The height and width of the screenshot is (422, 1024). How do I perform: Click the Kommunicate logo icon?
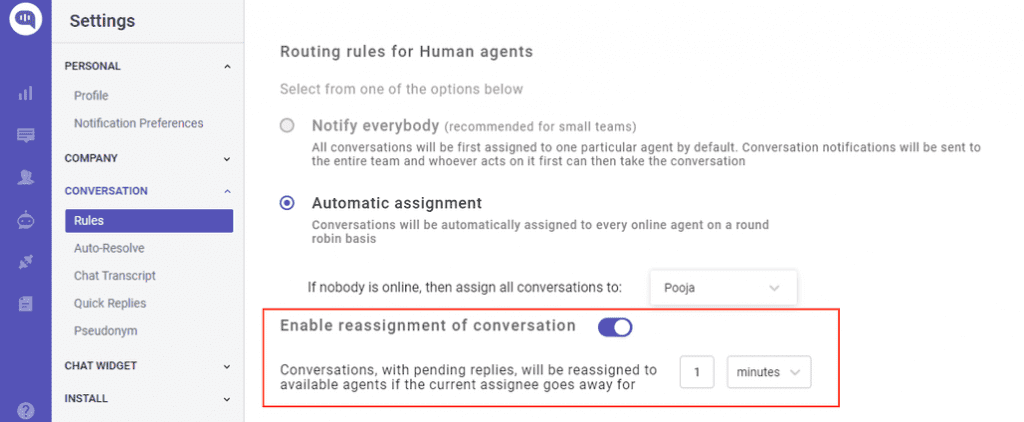tap(25, 18)
